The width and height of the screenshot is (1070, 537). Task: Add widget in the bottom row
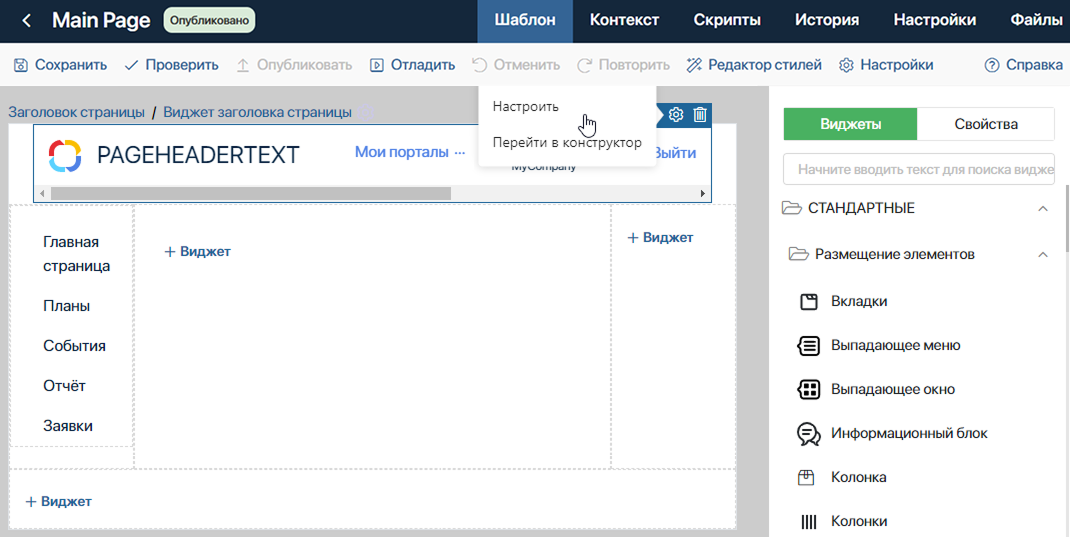point(59,502)
